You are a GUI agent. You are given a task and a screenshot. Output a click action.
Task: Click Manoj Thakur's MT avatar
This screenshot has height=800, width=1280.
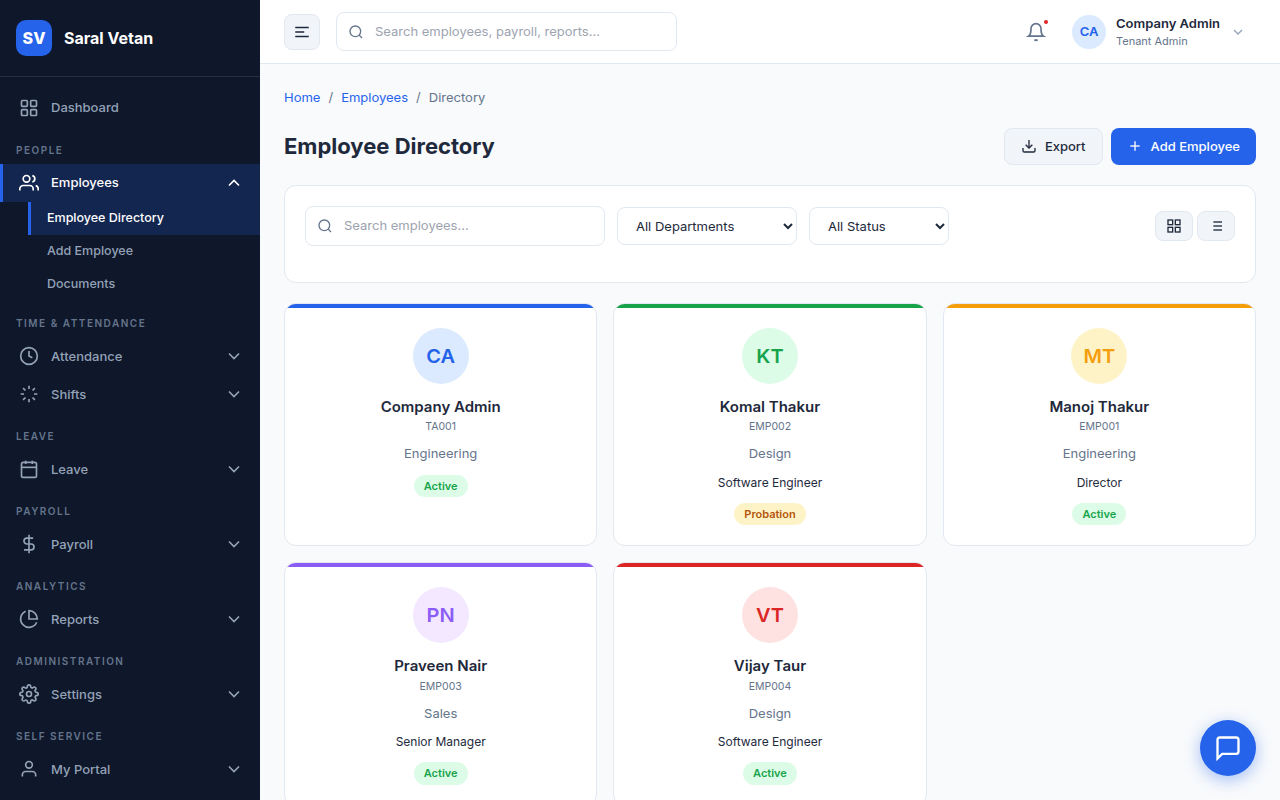(x=1099, y=356)
